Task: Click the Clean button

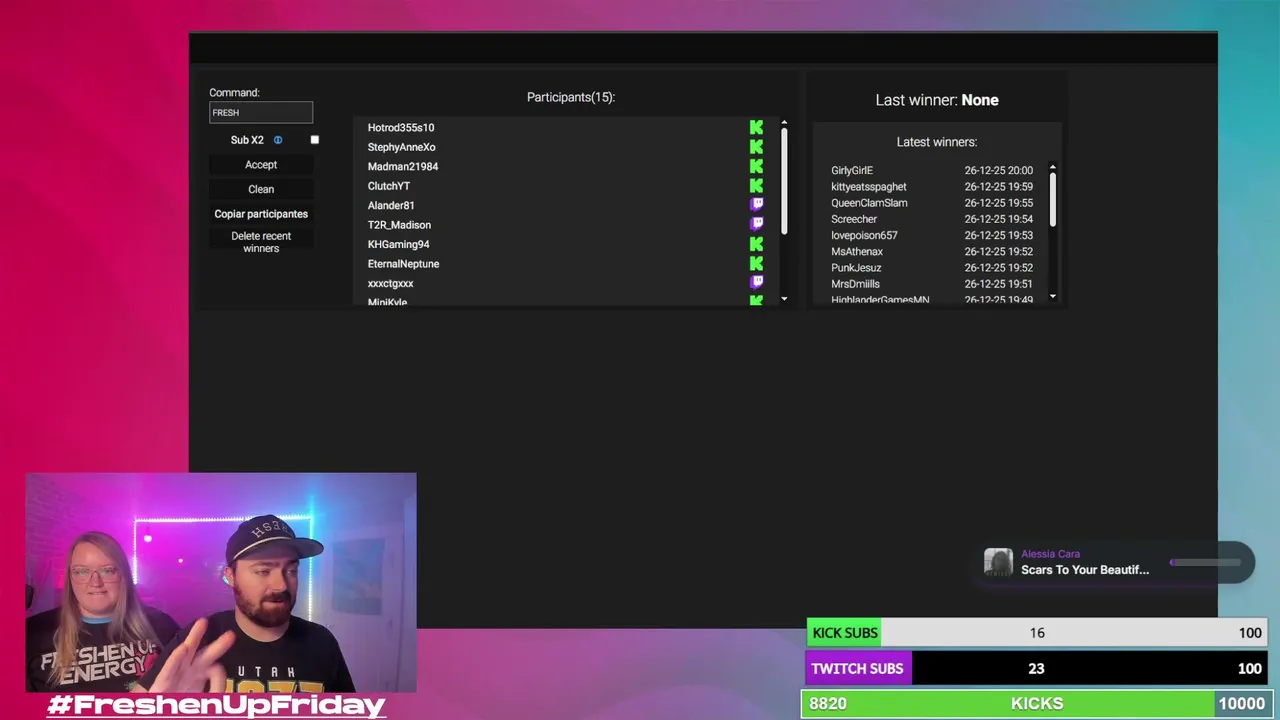Action: 261,189
